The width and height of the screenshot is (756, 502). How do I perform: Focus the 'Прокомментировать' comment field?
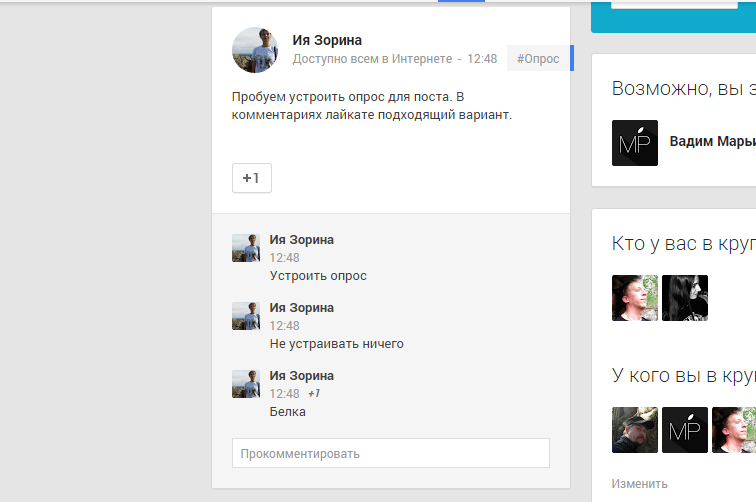[x=390, y=453]
